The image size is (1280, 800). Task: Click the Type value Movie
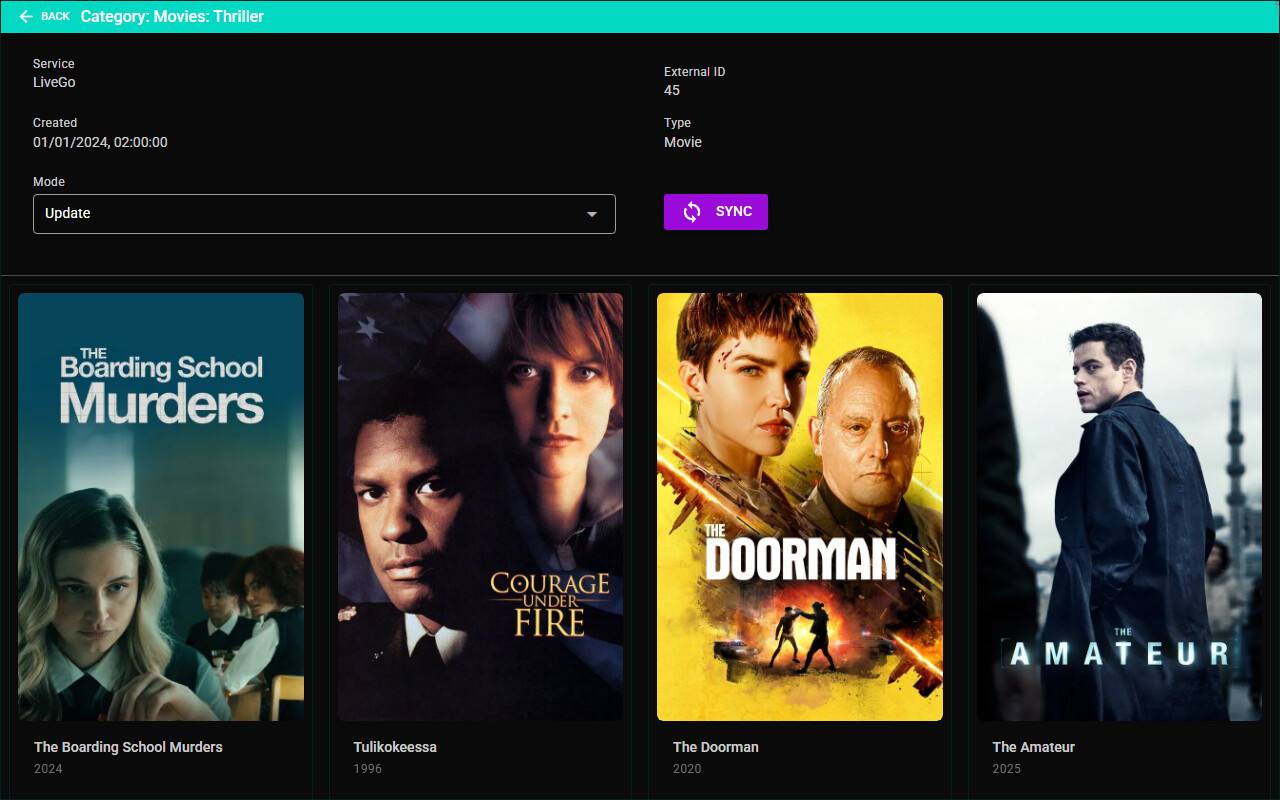coord(683,142)
